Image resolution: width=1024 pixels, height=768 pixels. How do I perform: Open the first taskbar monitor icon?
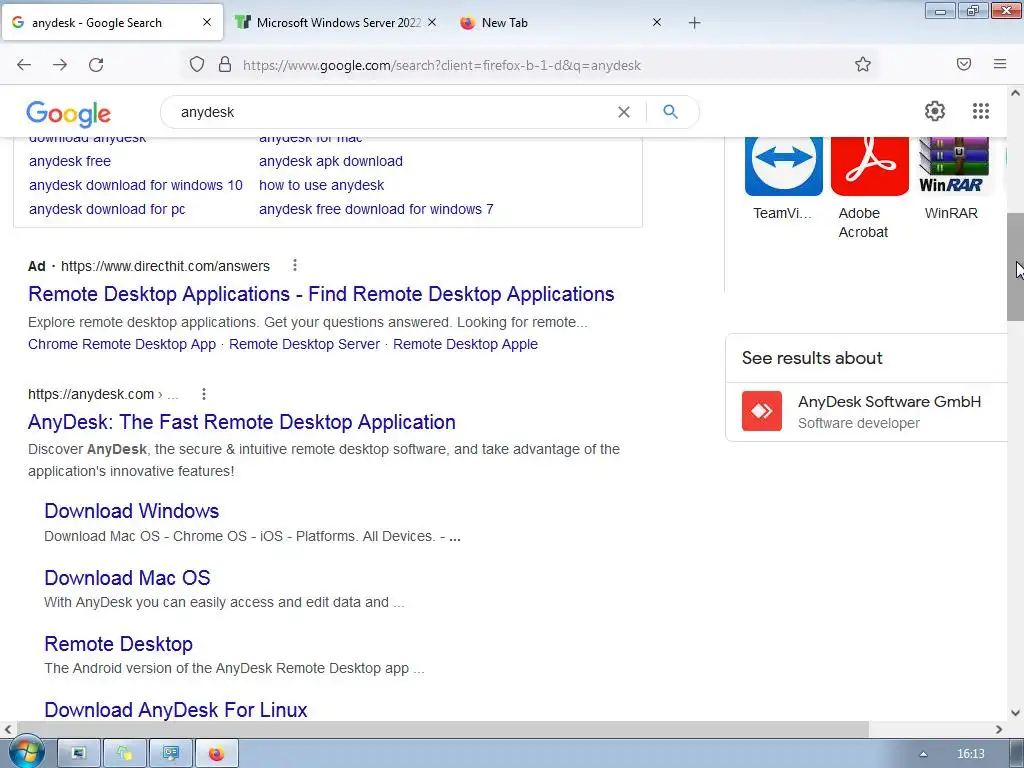(79, 754)
